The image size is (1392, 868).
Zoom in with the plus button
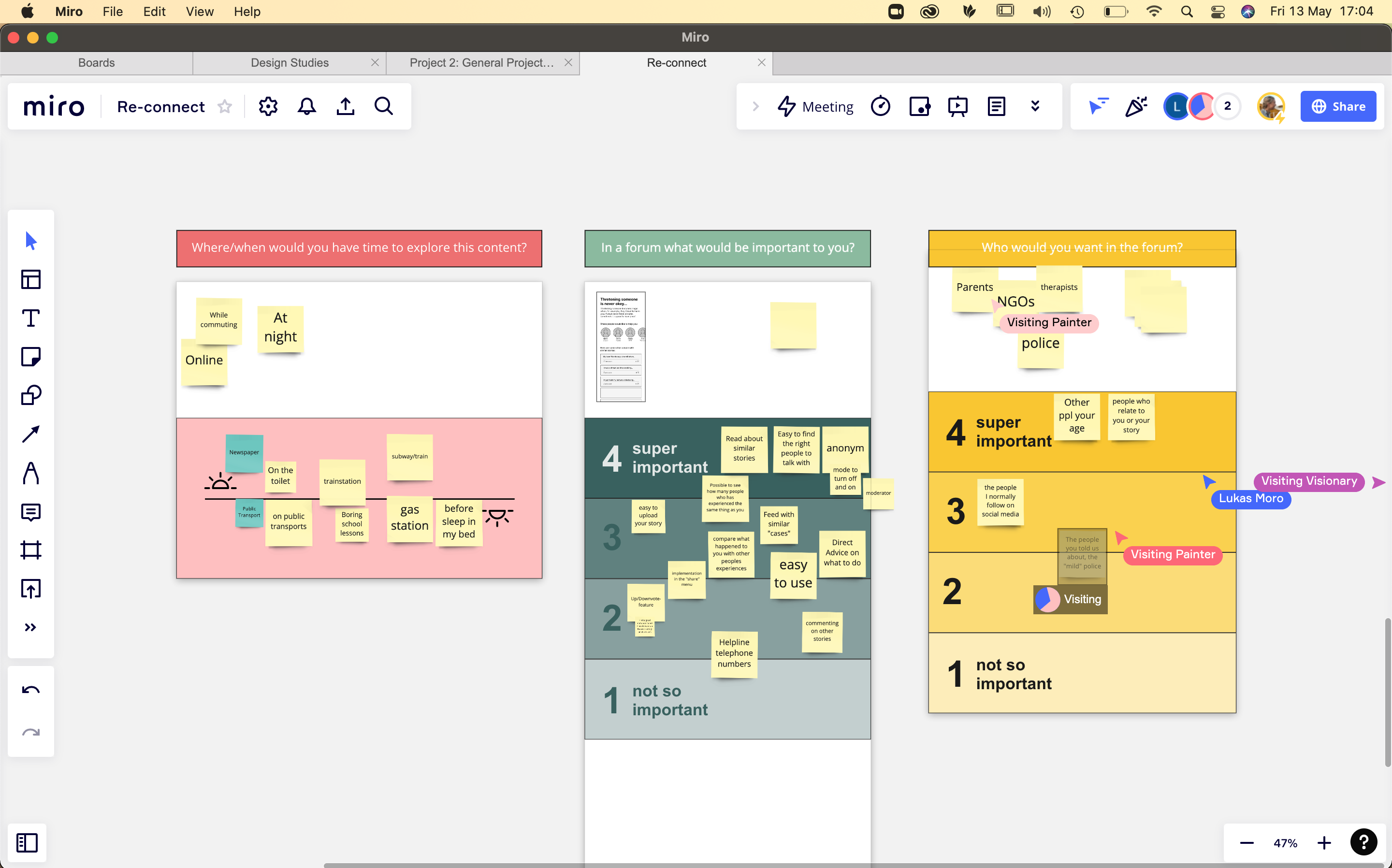point(1324,843)
